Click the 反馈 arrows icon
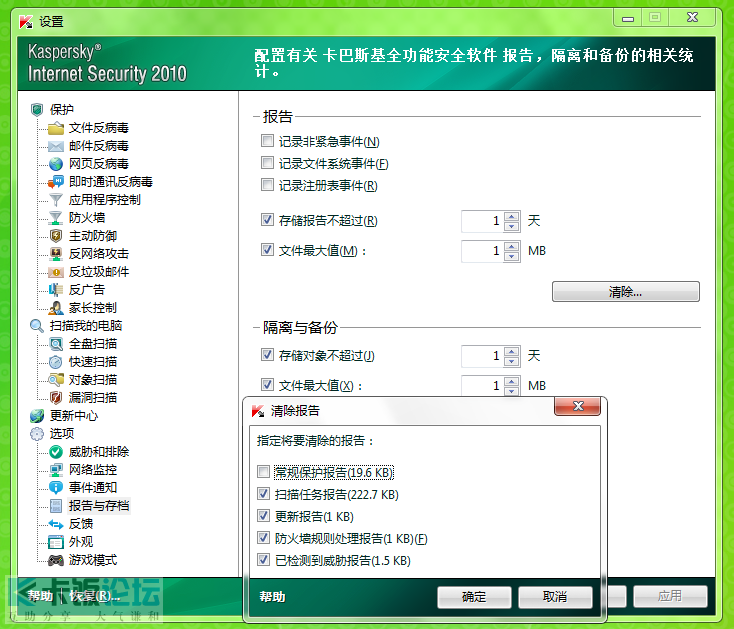This screenshot has width=734, height=629. [x=56, y=524]
